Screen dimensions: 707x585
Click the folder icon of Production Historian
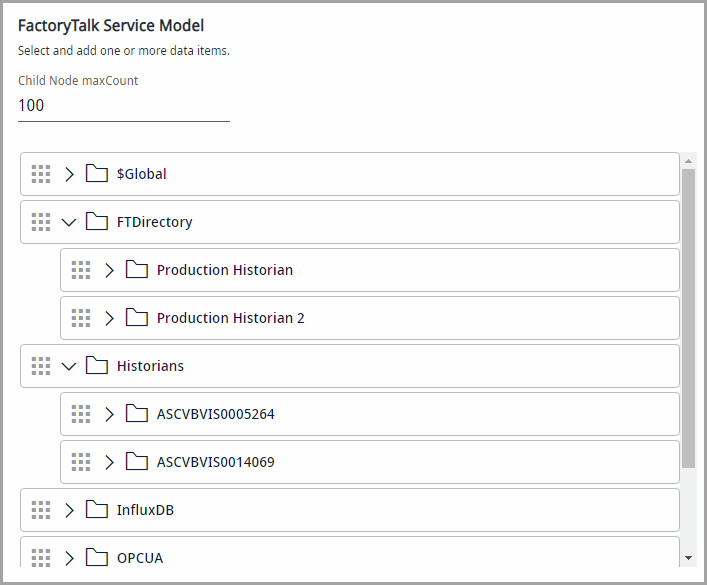[137, 269]
